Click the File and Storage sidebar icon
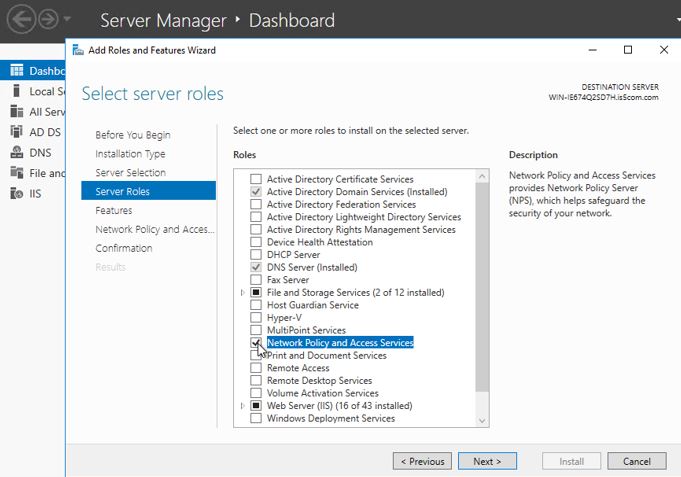The height and width of the screenshot is (477, 681). [x=17, y=172]
